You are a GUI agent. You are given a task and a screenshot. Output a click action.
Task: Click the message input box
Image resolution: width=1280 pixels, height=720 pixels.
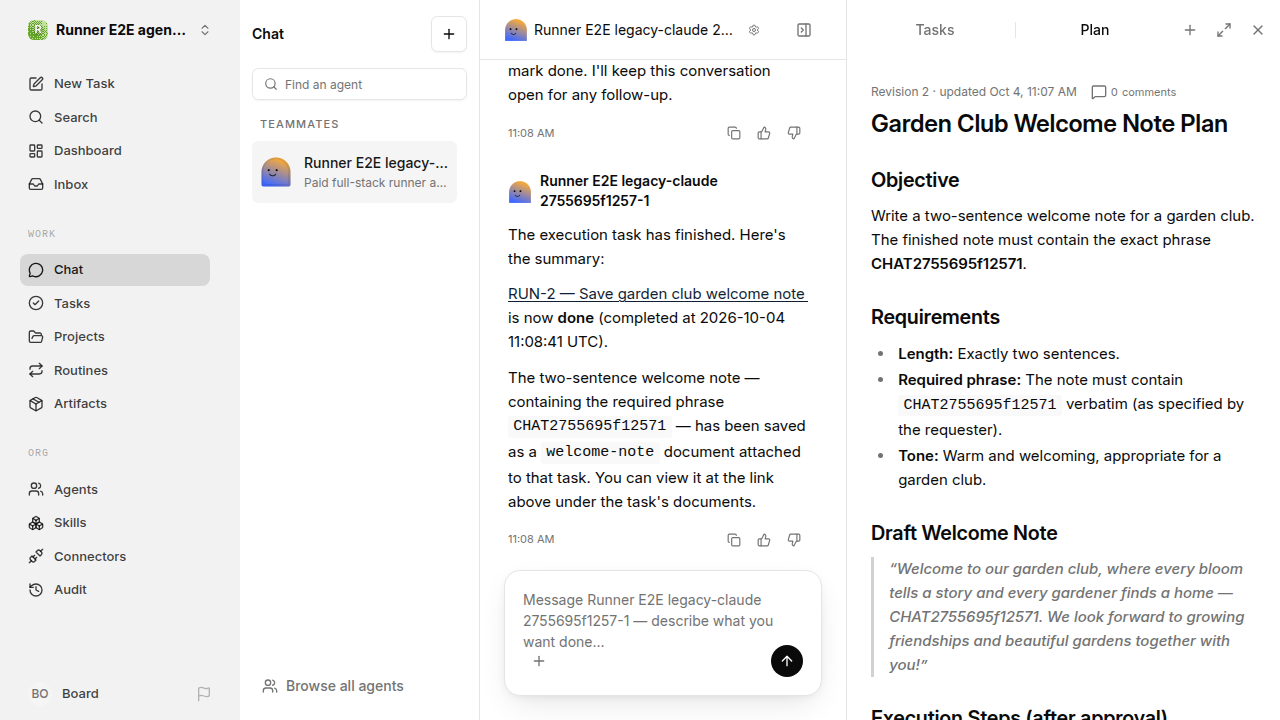click(662, 620)
